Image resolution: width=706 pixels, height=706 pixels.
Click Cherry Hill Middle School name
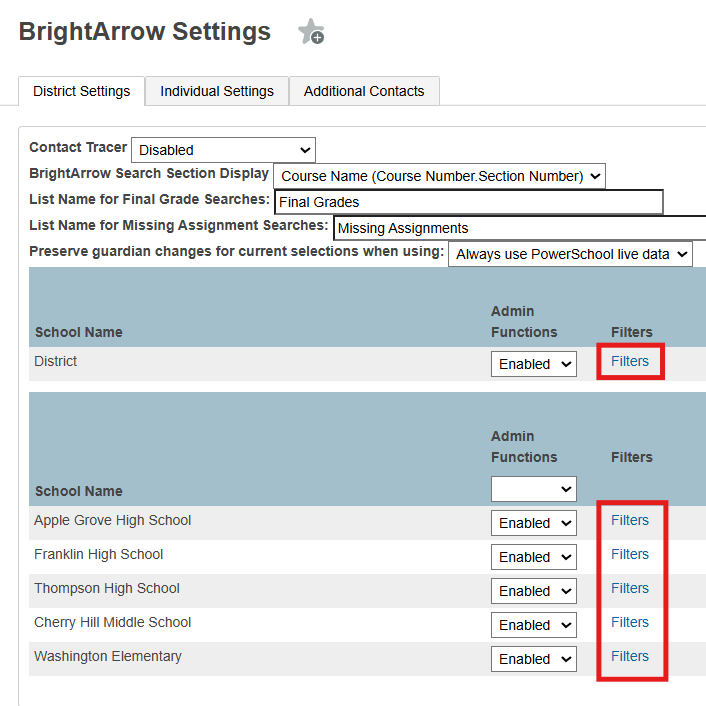pos(113,622)
